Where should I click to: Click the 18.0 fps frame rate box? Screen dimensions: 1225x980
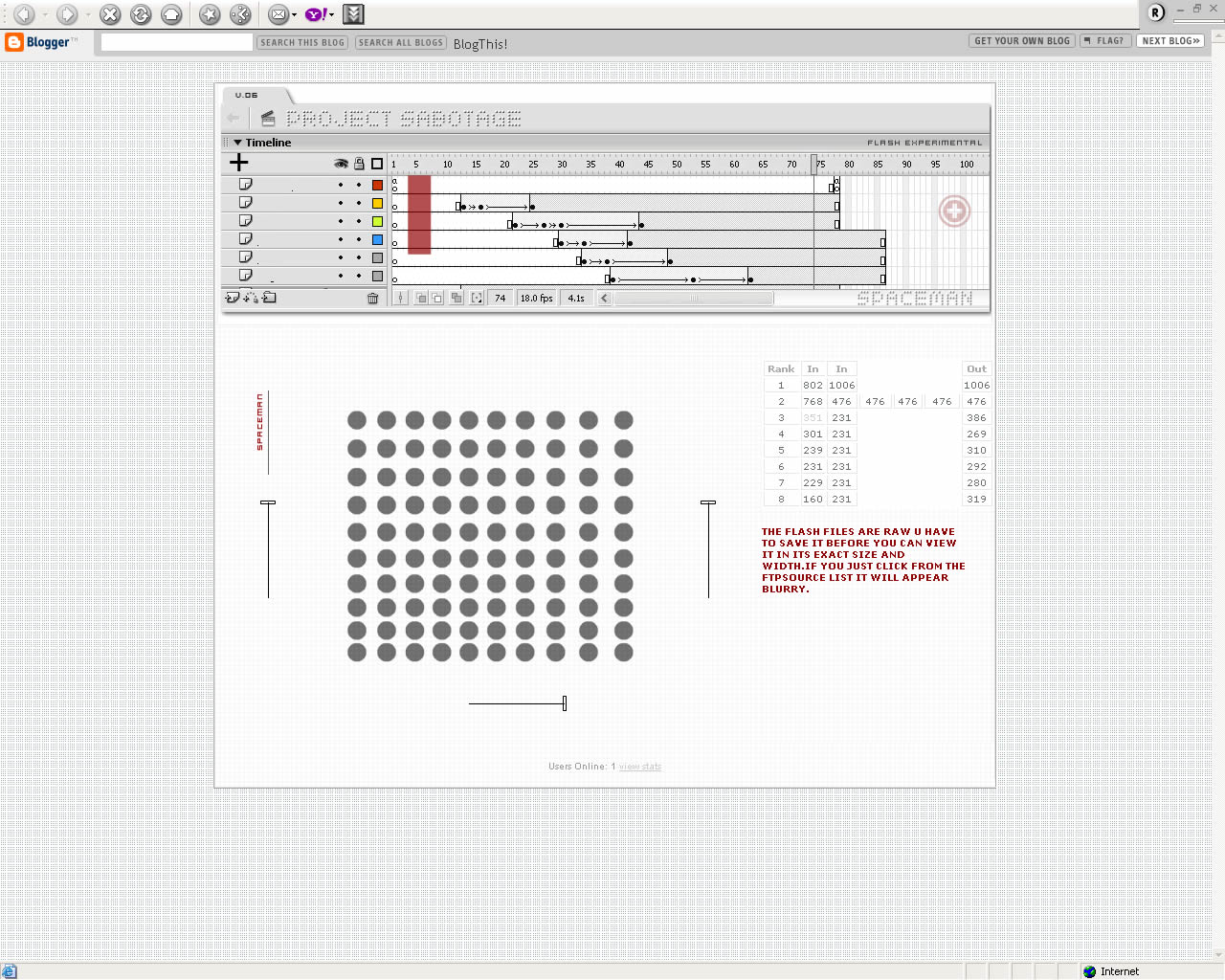coord(537,299)
